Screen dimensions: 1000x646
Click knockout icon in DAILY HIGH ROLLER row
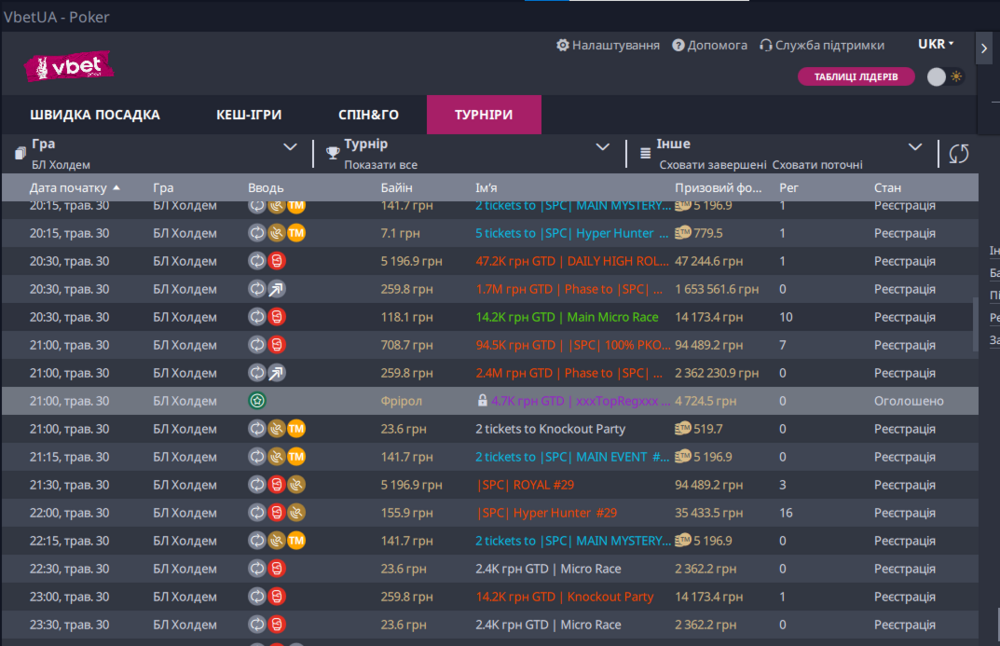[x=277, y=261]
